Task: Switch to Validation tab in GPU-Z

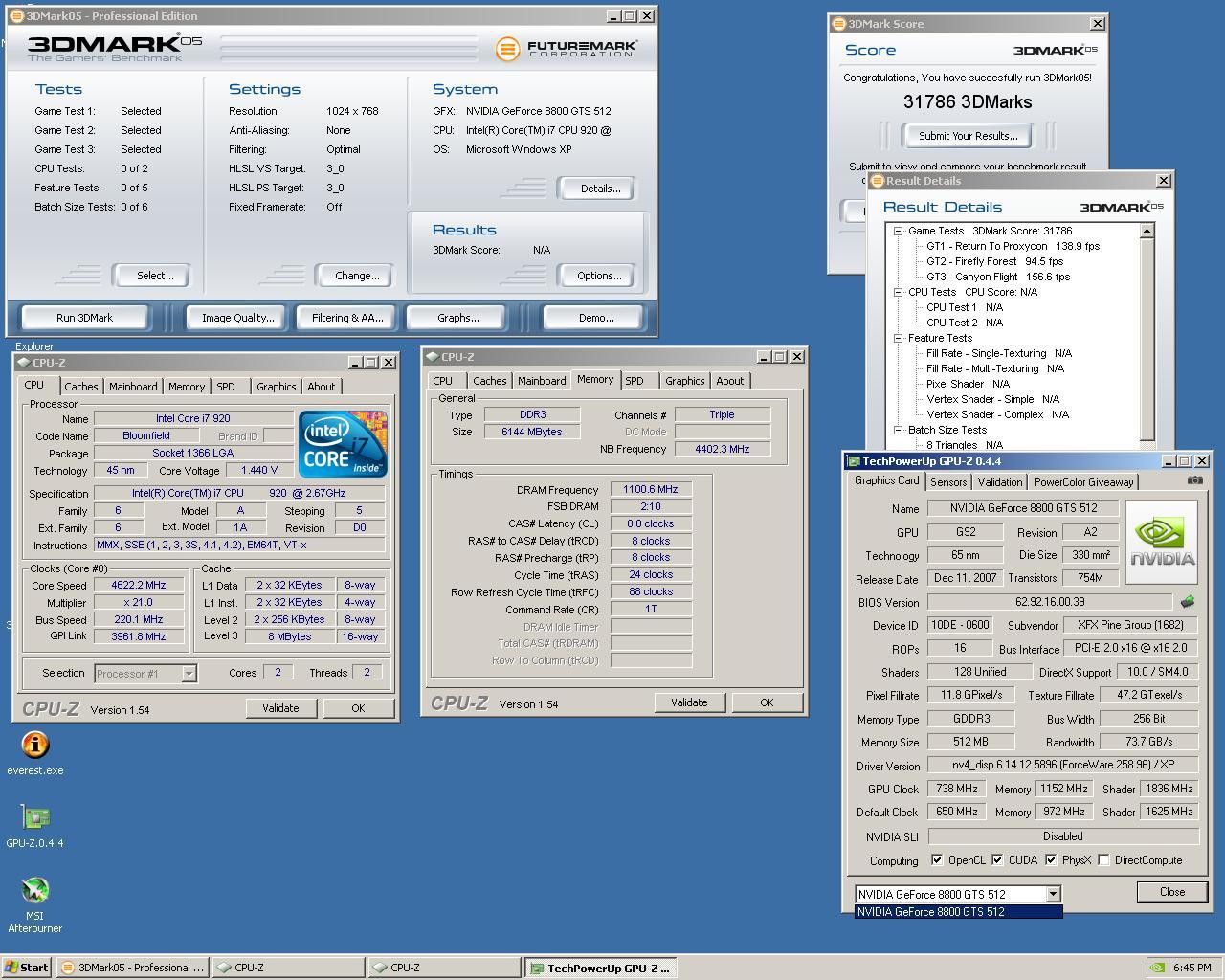Action: [x=1000, y=482]
